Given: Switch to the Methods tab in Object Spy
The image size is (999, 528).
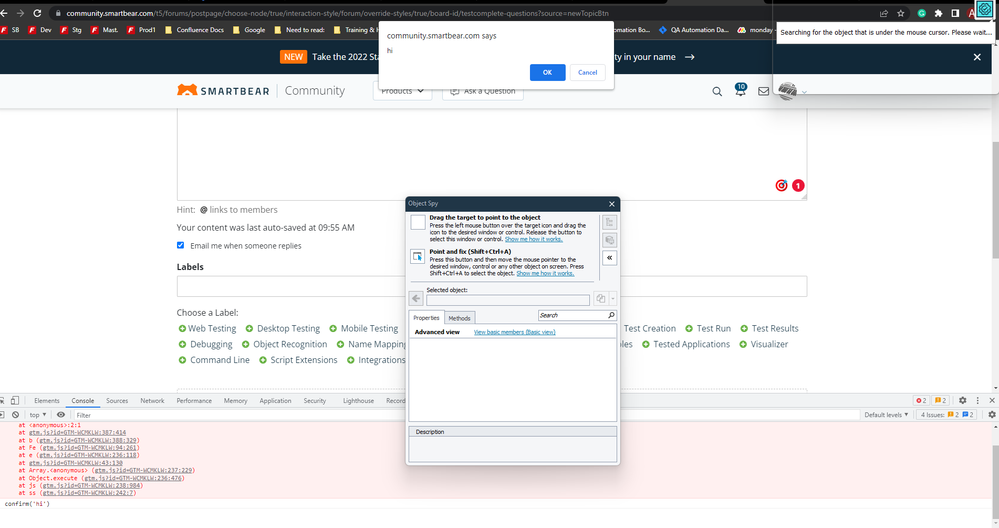Looking at the screenshot, I should pyautogui.click(x=459, y=318).
